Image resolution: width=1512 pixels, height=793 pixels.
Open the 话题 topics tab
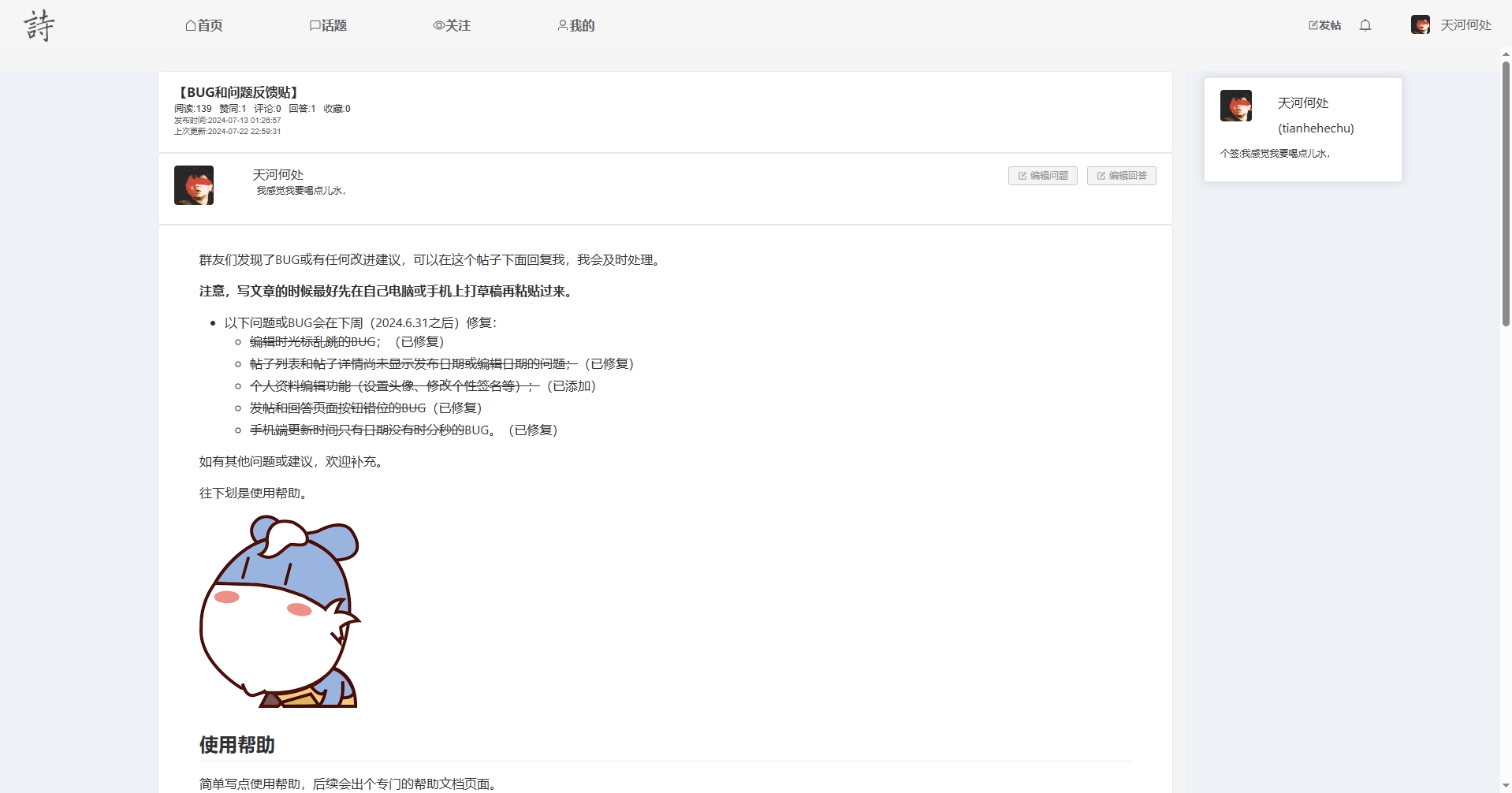pyautogui.click(x=328, y=25)
